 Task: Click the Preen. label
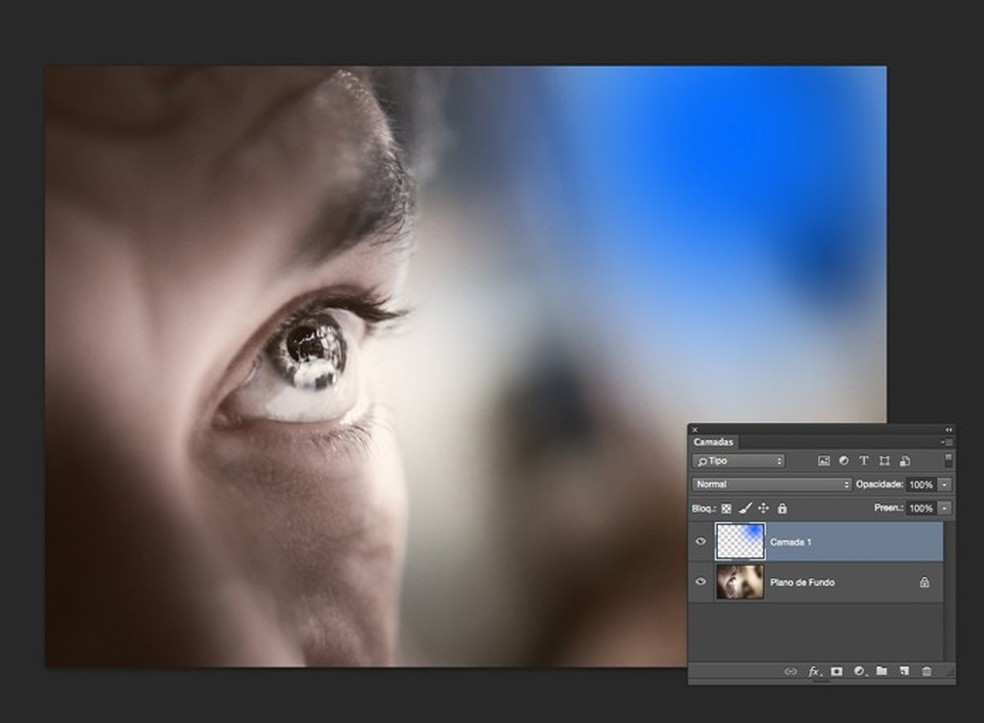[x=889, y=508]
